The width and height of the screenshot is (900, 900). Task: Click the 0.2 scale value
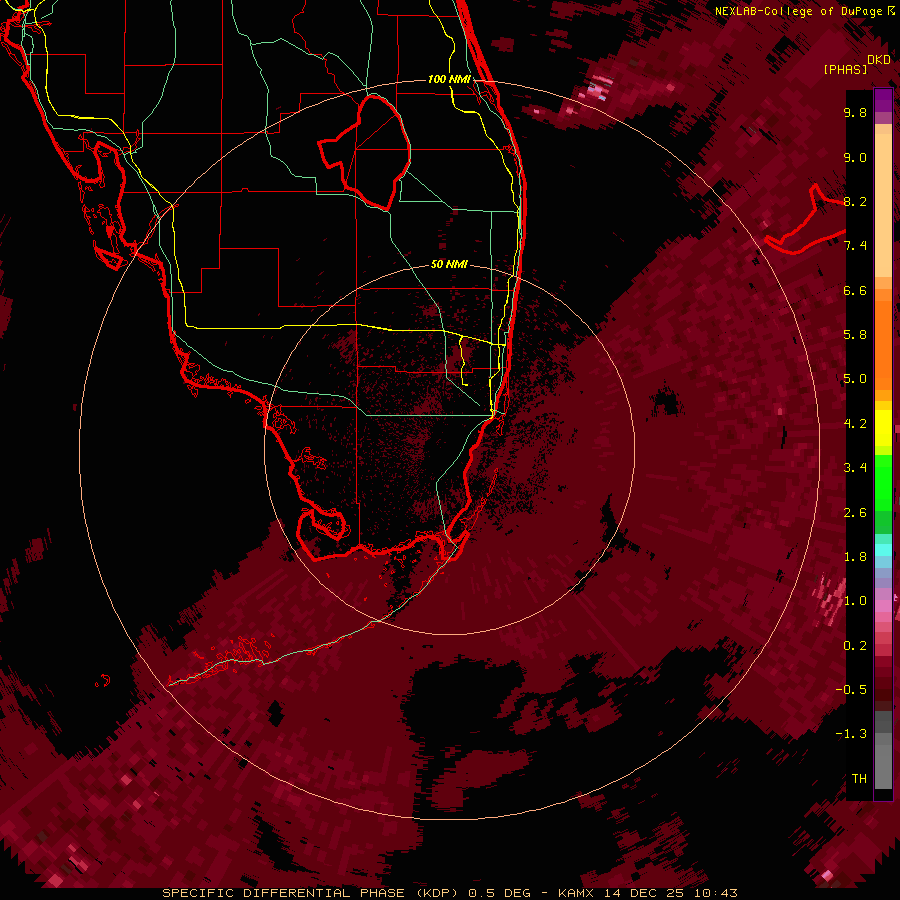click(x=855, y=646)
